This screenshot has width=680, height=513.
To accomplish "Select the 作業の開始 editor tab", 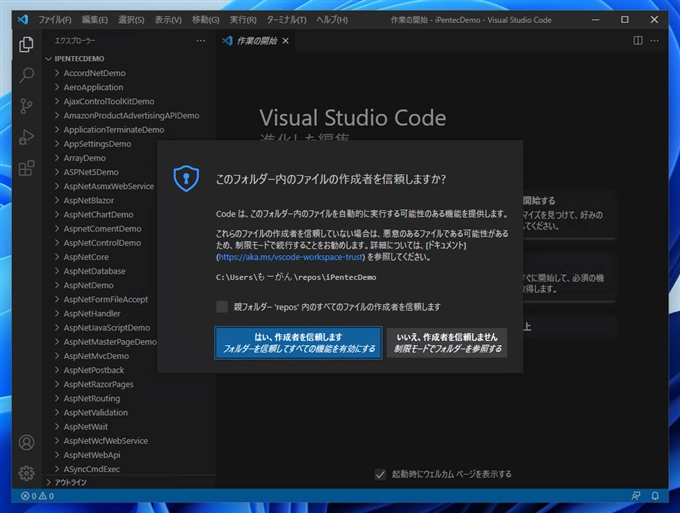I will pos(256,41).
